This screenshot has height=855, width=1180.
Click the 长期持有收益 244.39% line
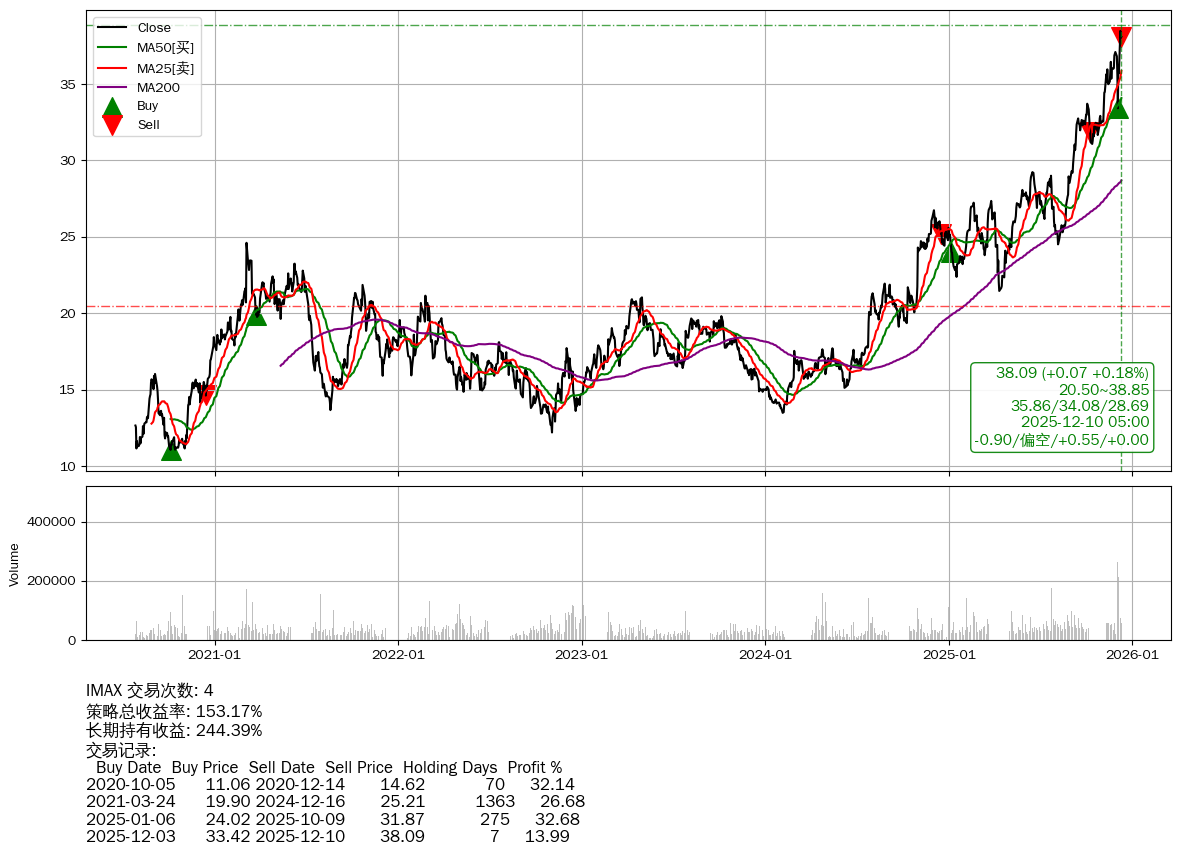(x=174, y=730)
